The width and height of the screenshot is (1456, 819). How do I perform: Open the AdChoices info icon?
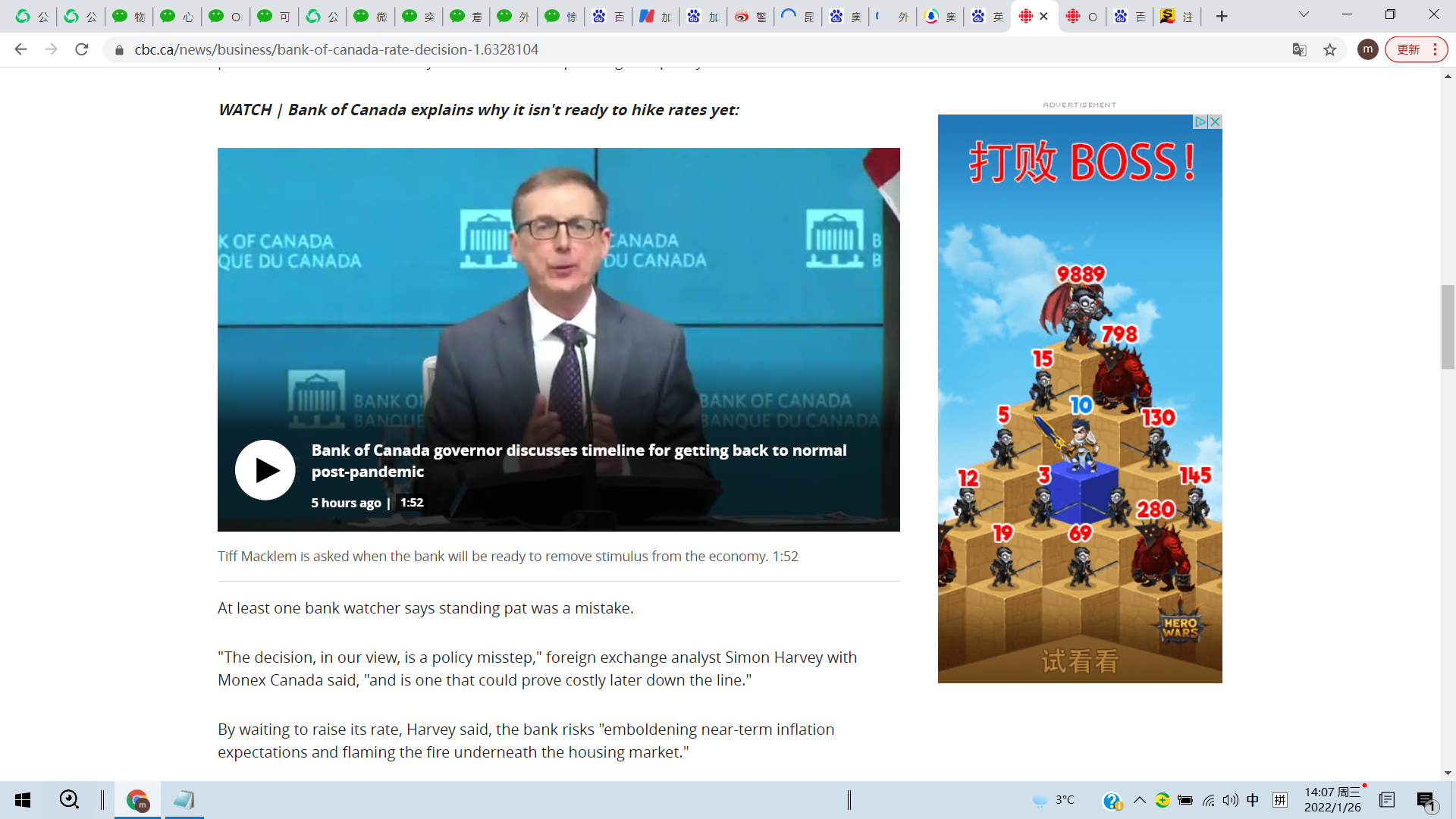[x=1200, y=121]
